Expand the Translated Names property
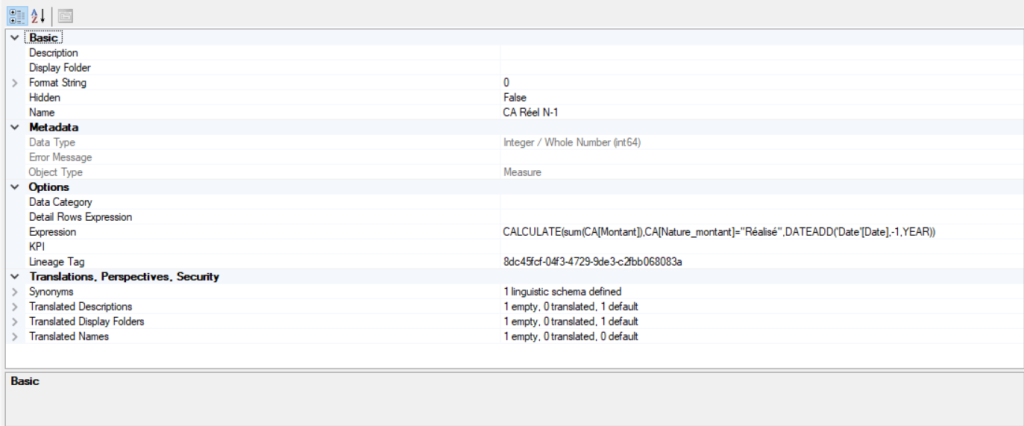This screenshot has height=426, width=1024. click(15, 337)
